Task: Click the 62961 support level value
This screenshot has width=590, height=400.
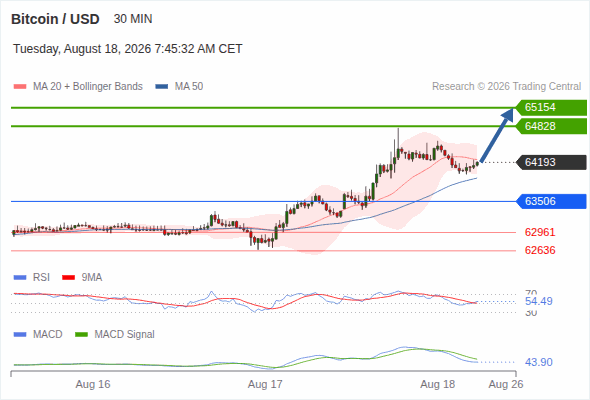Action: (x=540, y=232)
